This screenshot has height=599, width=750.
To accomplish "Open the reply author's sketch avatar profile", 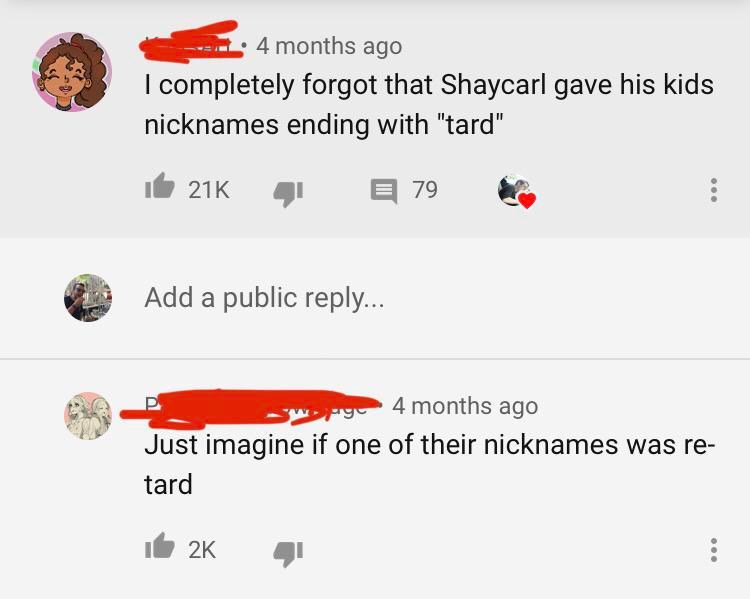I will click(x=88, y=416).
